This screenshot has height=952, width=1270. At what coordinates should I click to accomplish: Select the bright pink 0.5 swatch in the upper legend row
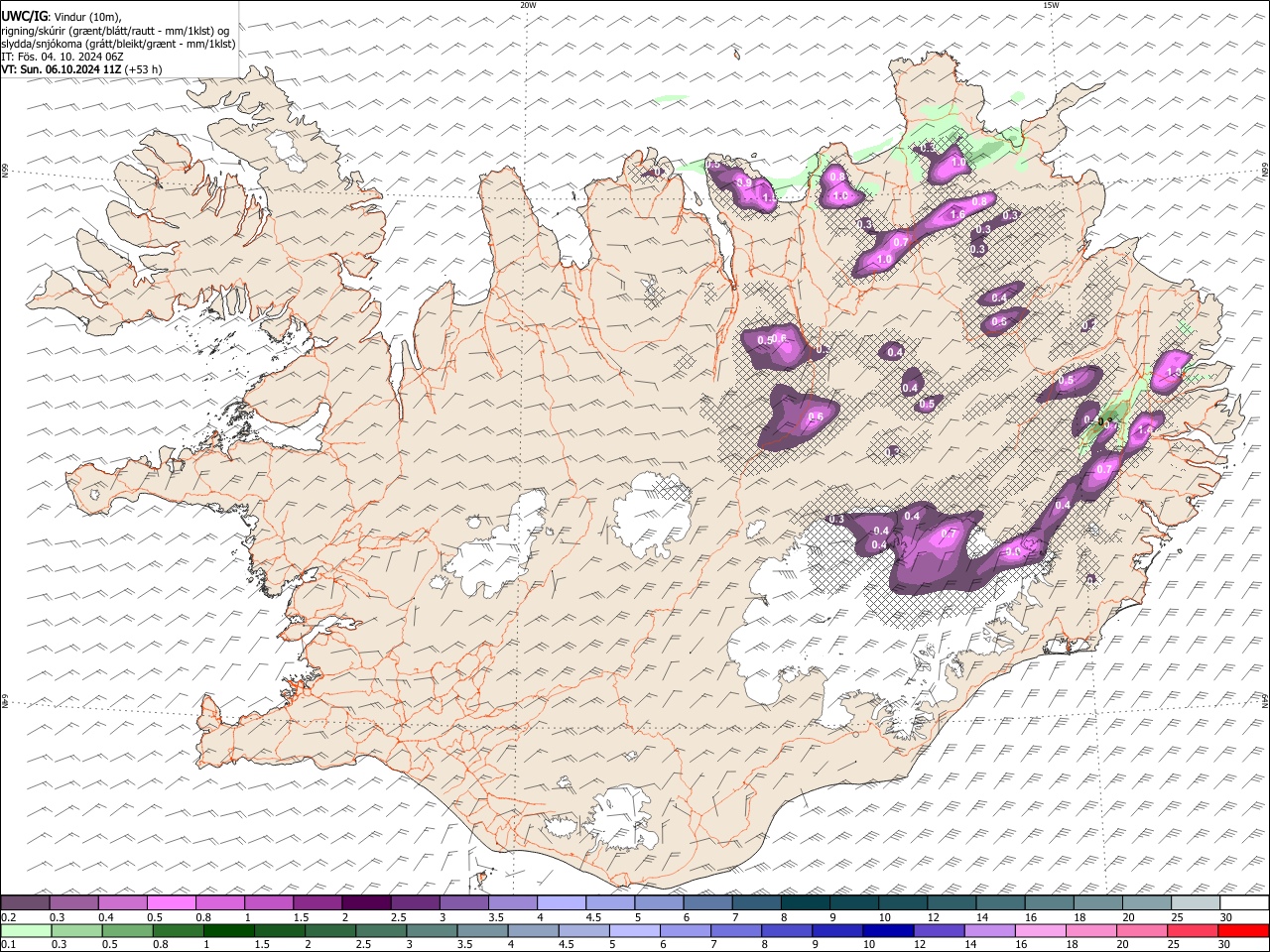[172, 903]
